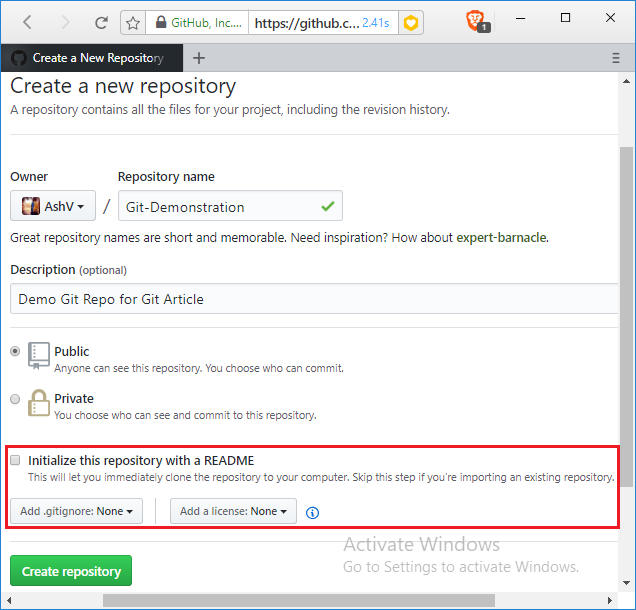Click the horizontal scrollbar right arrow
The width and height of the screenshot is (636, 610).
pos(610,600)
